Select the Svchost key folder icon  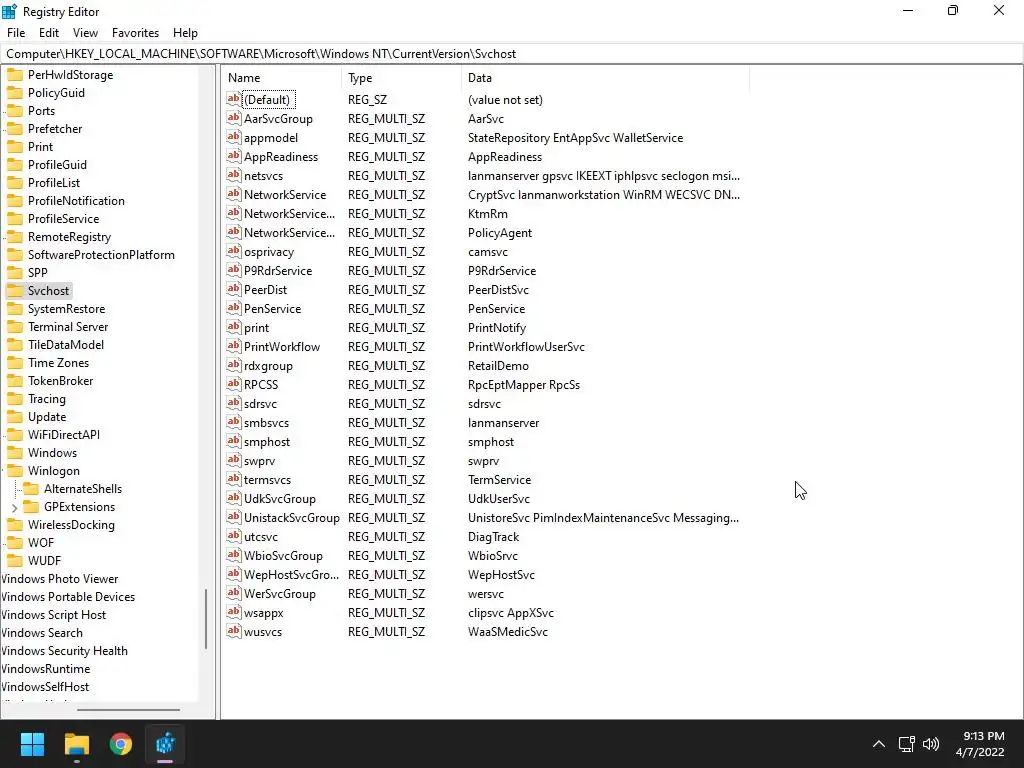click(15, 291)
